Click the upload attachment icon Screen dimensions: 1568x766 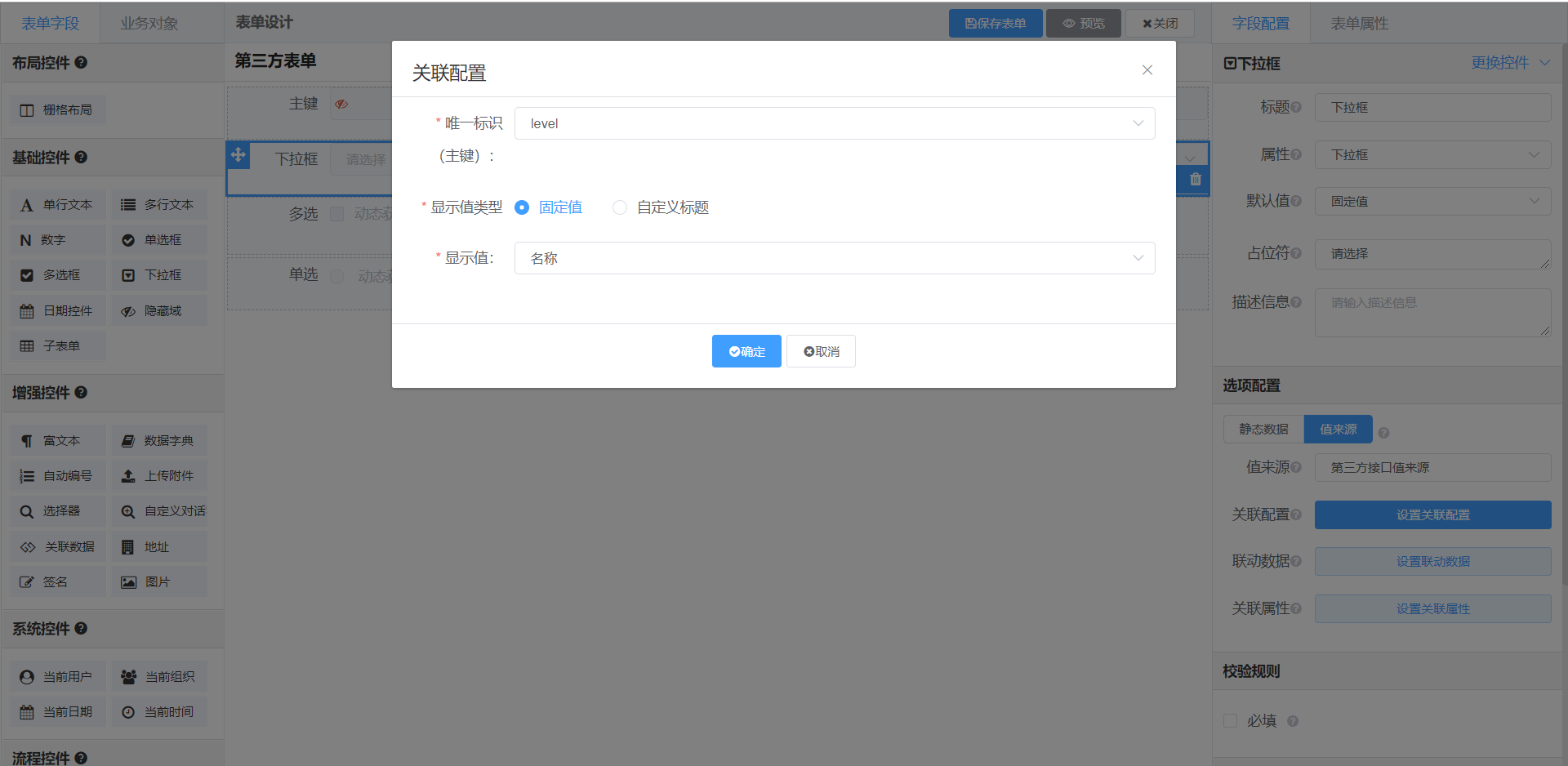click(x=128, y=476)
